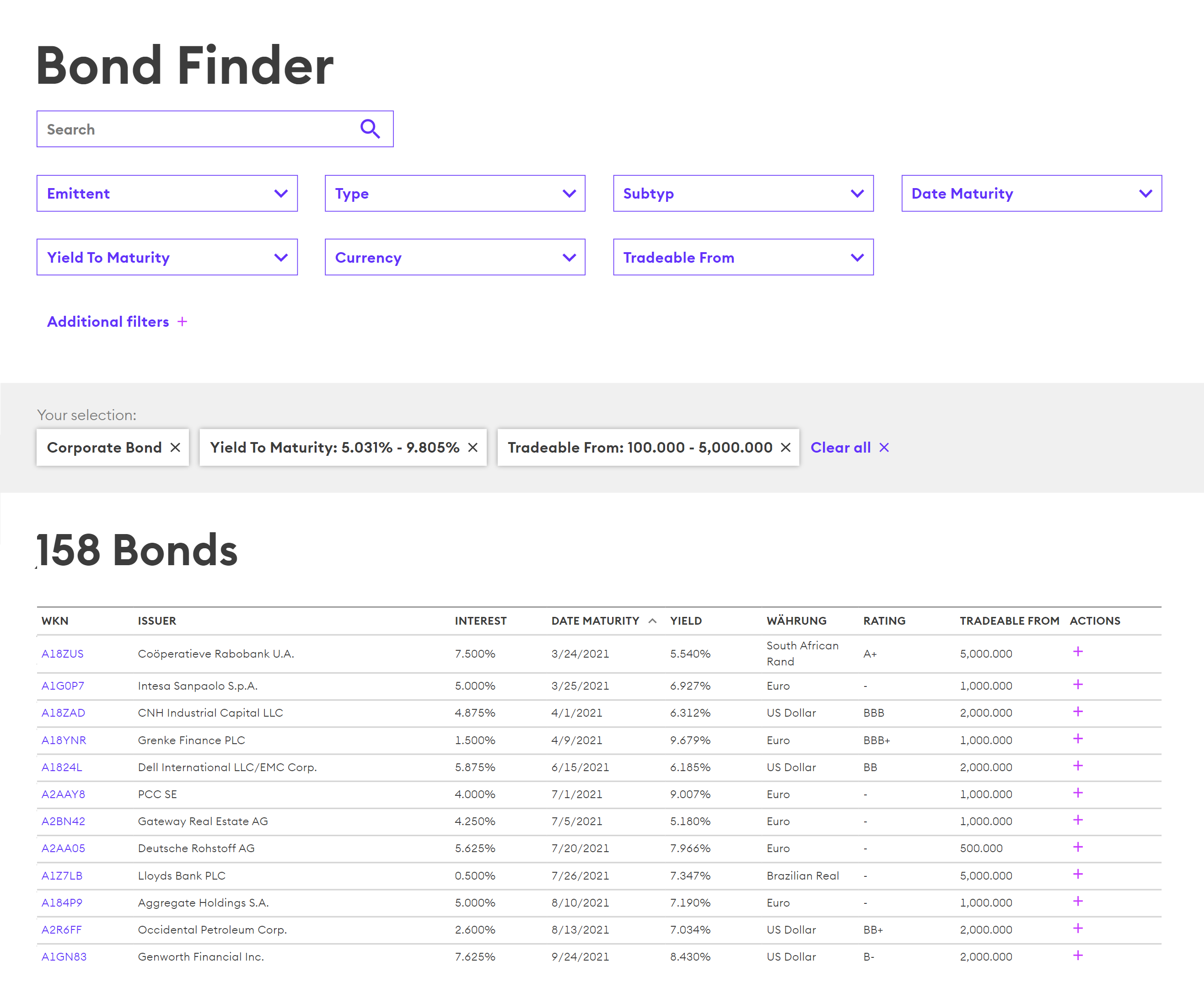Select the 7.625% interest value
The height and width of the screenshot is (994, 1204).
(475, 957)
